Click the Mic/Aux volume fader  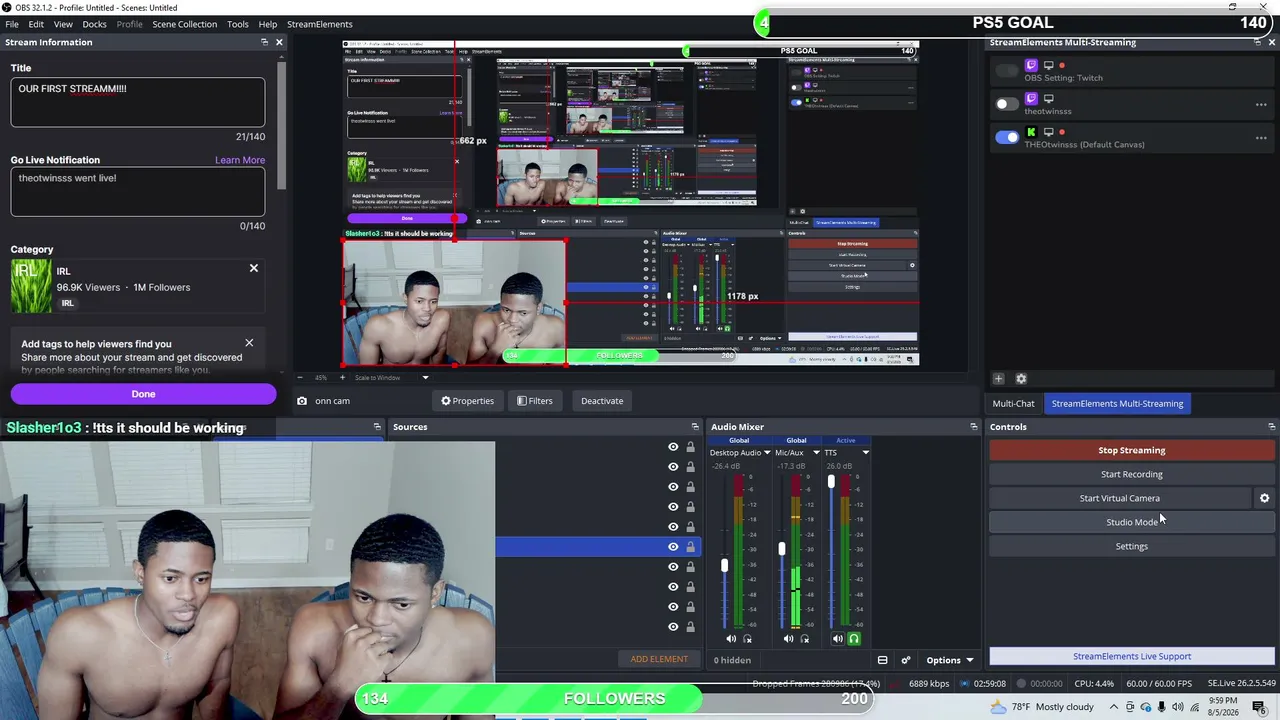[782, 549]
